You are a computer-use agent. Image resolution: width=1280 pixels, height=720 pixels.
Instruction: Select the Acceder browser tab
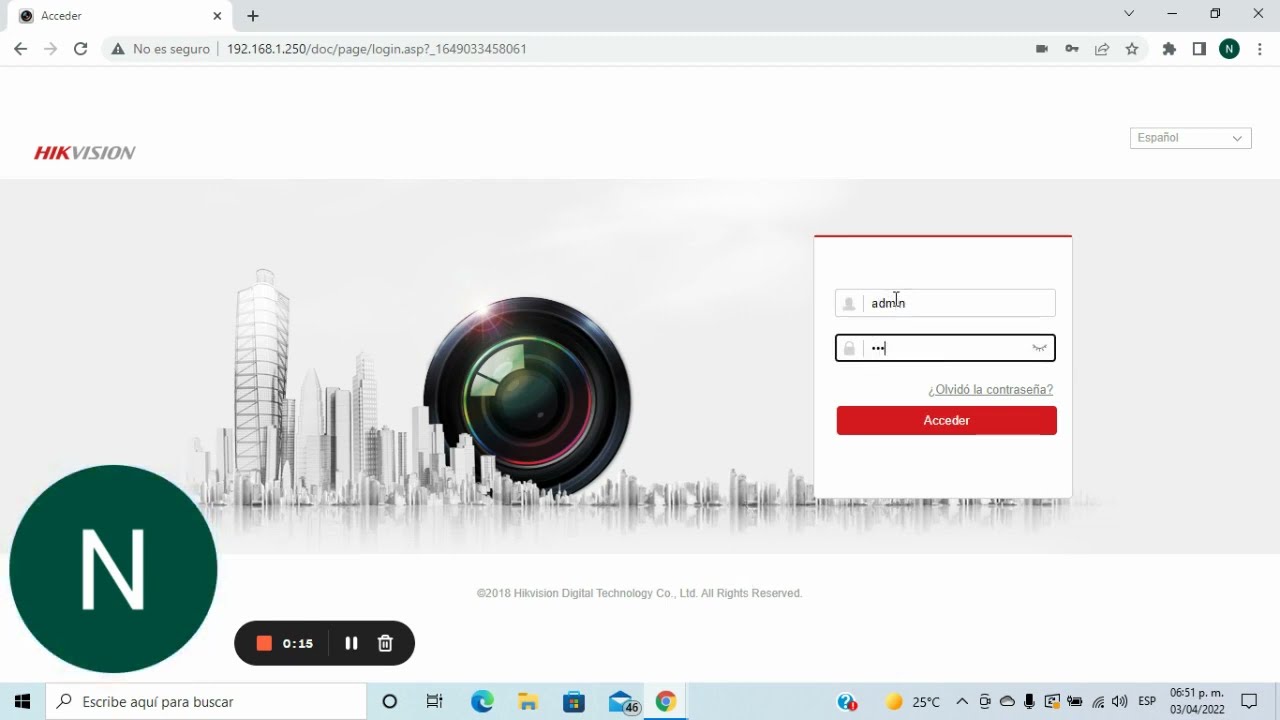pos(120,16)
